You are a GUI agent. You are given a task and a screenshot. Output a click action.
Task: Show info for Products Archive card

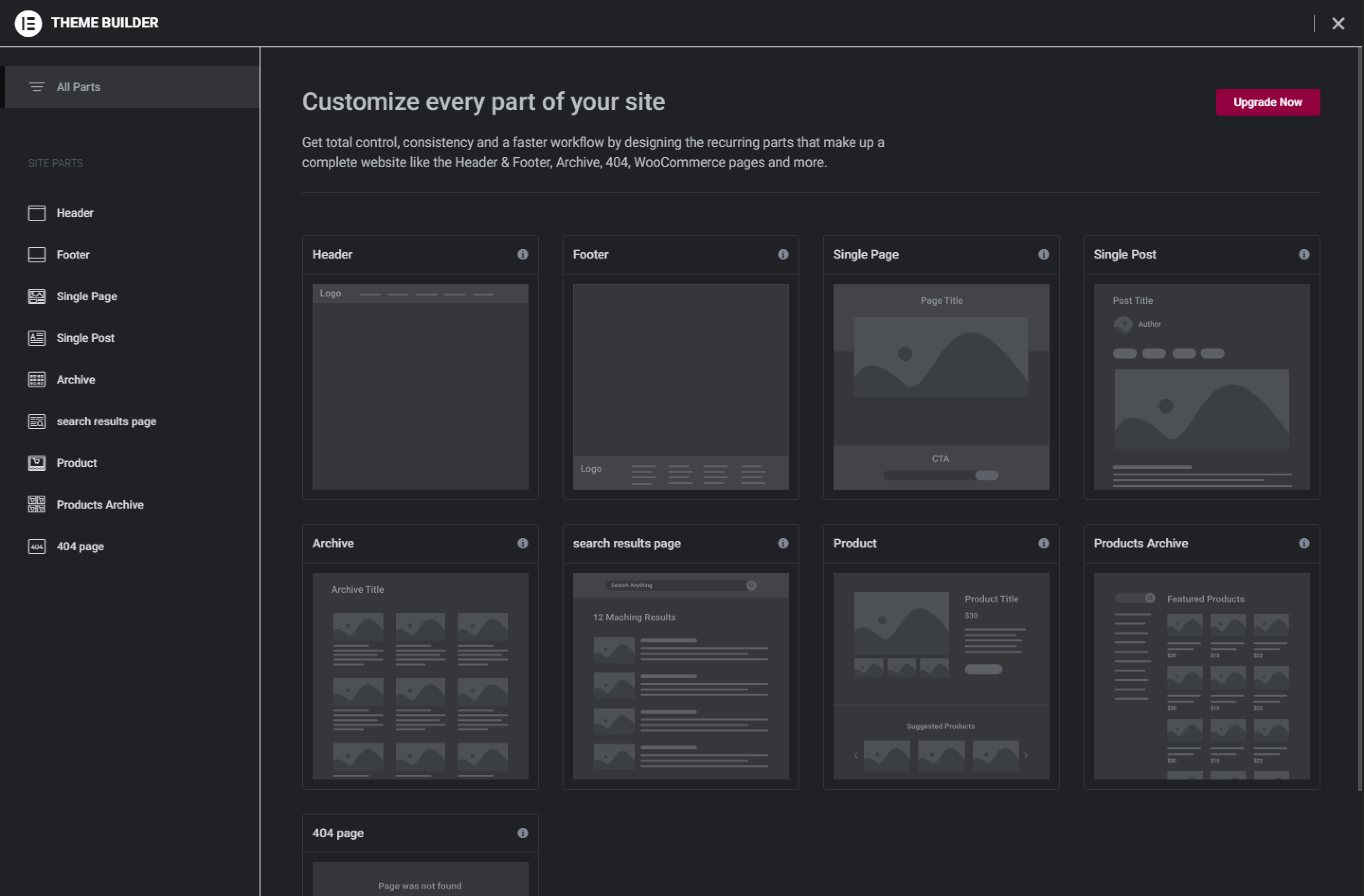(x=1304, y=543)
